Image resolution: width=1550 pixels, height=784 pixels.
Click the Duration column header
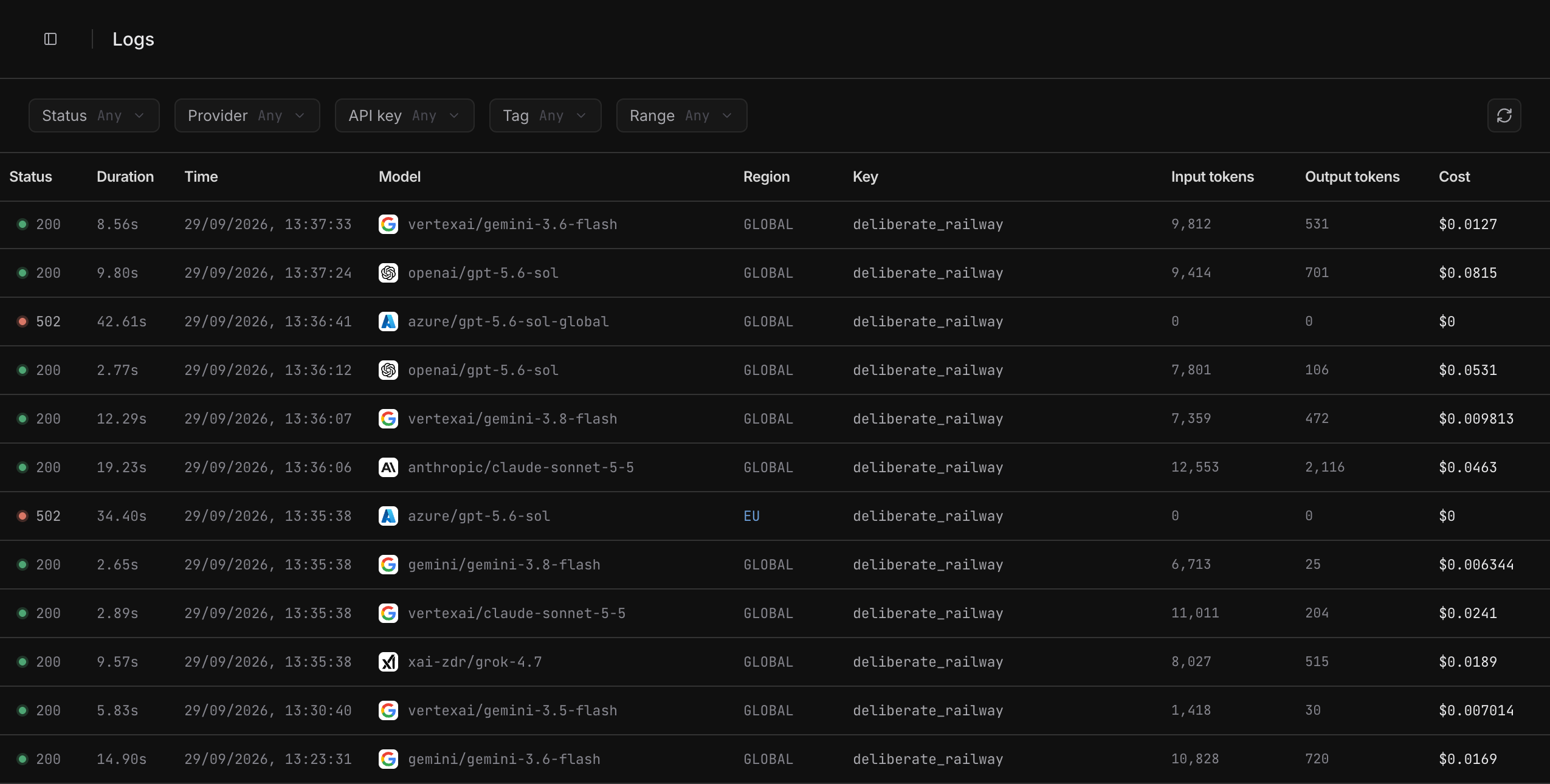[x=125, y=177]
